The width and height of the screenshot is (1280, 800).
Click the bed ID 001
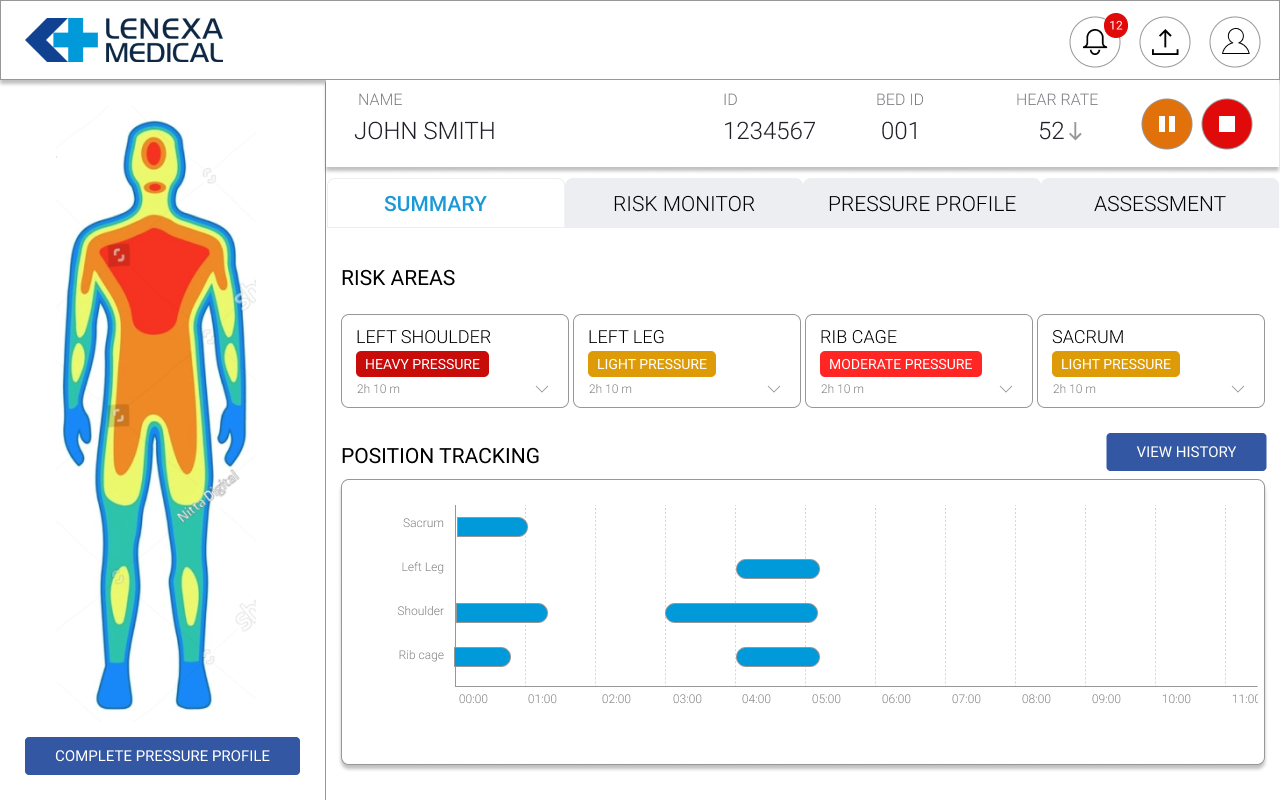(900, 131)
